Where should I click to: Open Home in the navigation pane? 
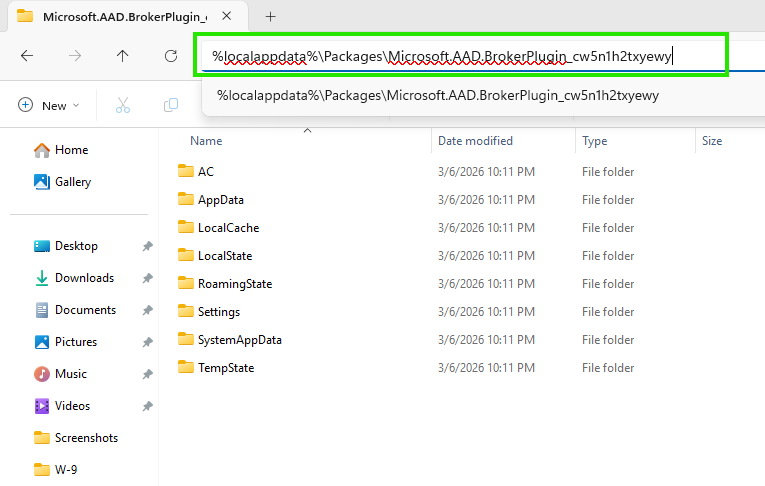(x=61, y=150)
